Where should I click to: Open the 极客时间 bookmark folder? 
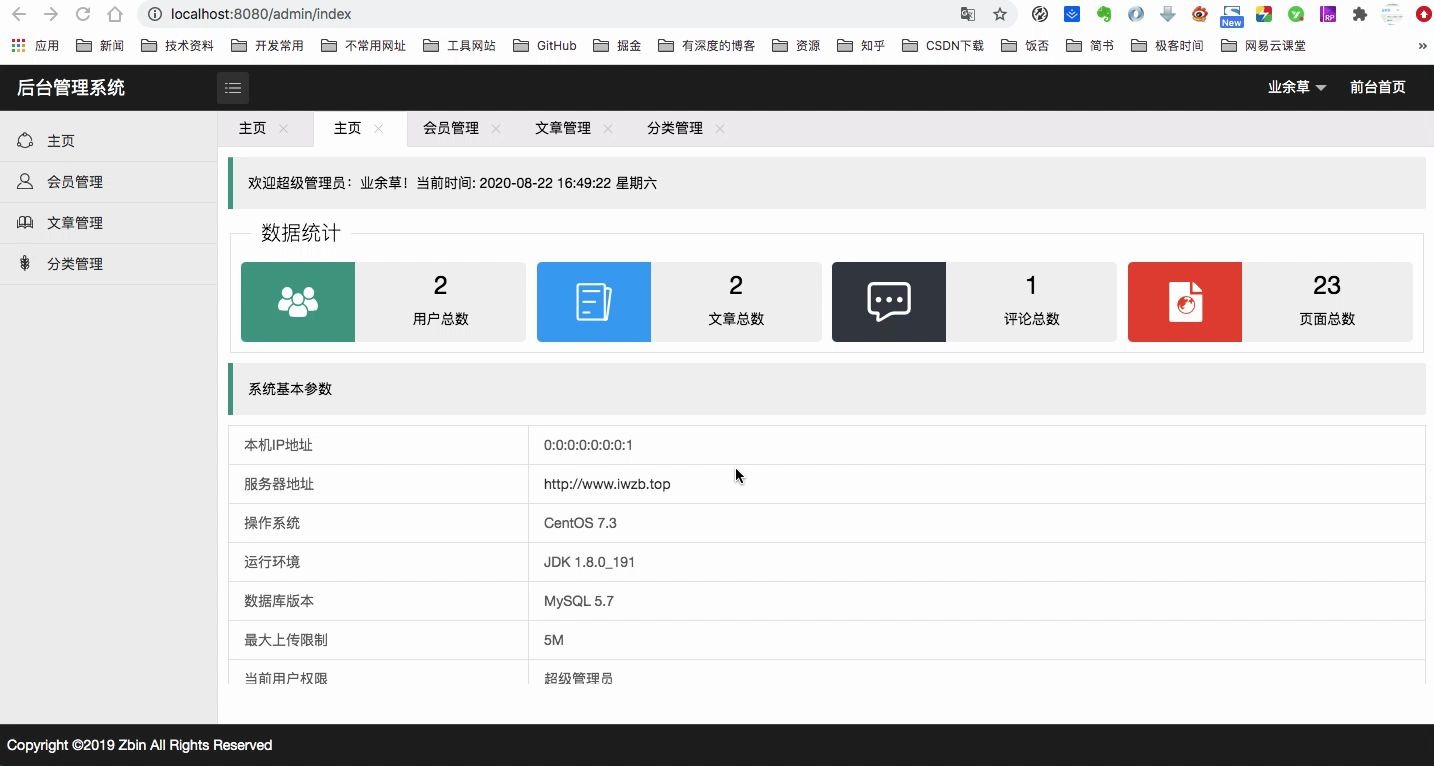(x=1167, y=45)
